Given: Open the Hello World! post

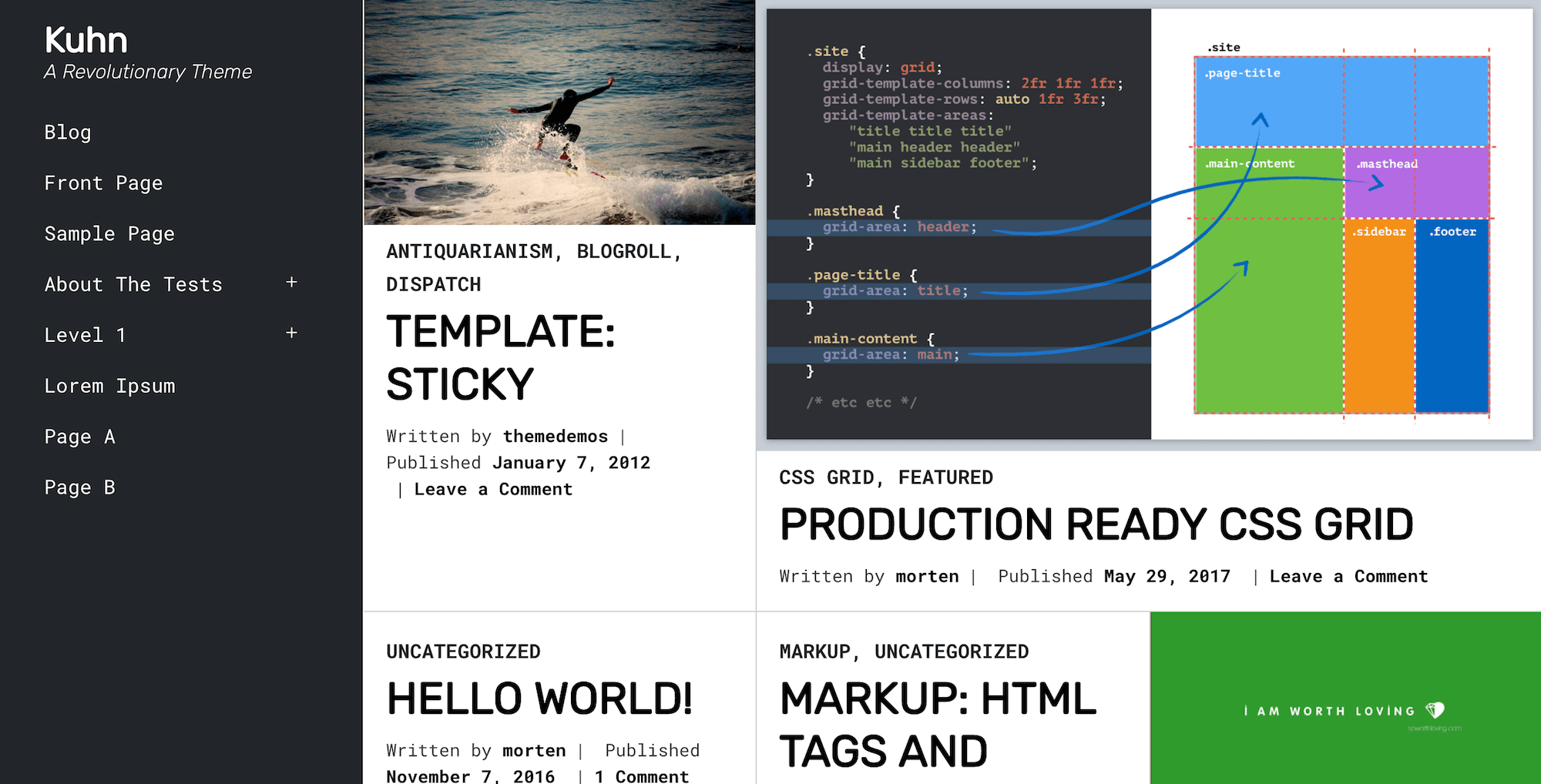Looking at the screenshot, I should 539,698.
